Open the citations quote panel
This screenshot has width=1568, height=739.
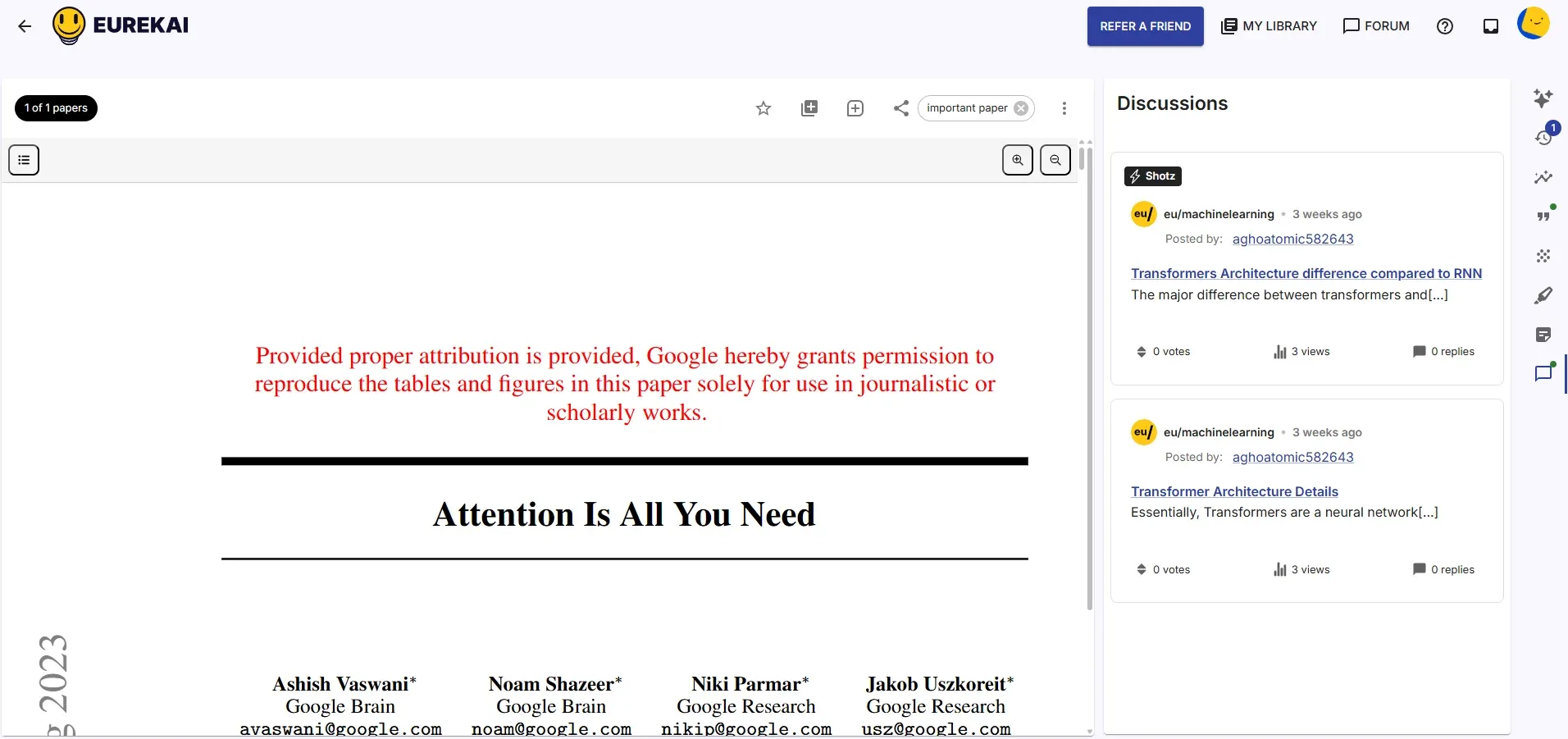[x=1543, y=216]
